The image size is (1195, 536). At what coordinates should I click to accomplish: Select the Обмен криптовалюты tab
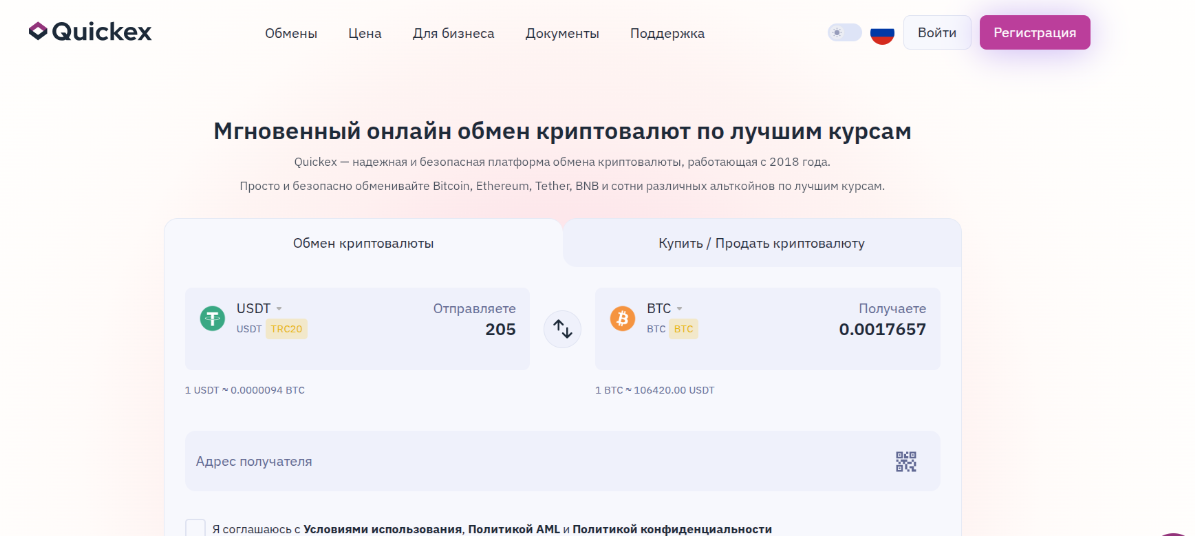click(364, 243)
